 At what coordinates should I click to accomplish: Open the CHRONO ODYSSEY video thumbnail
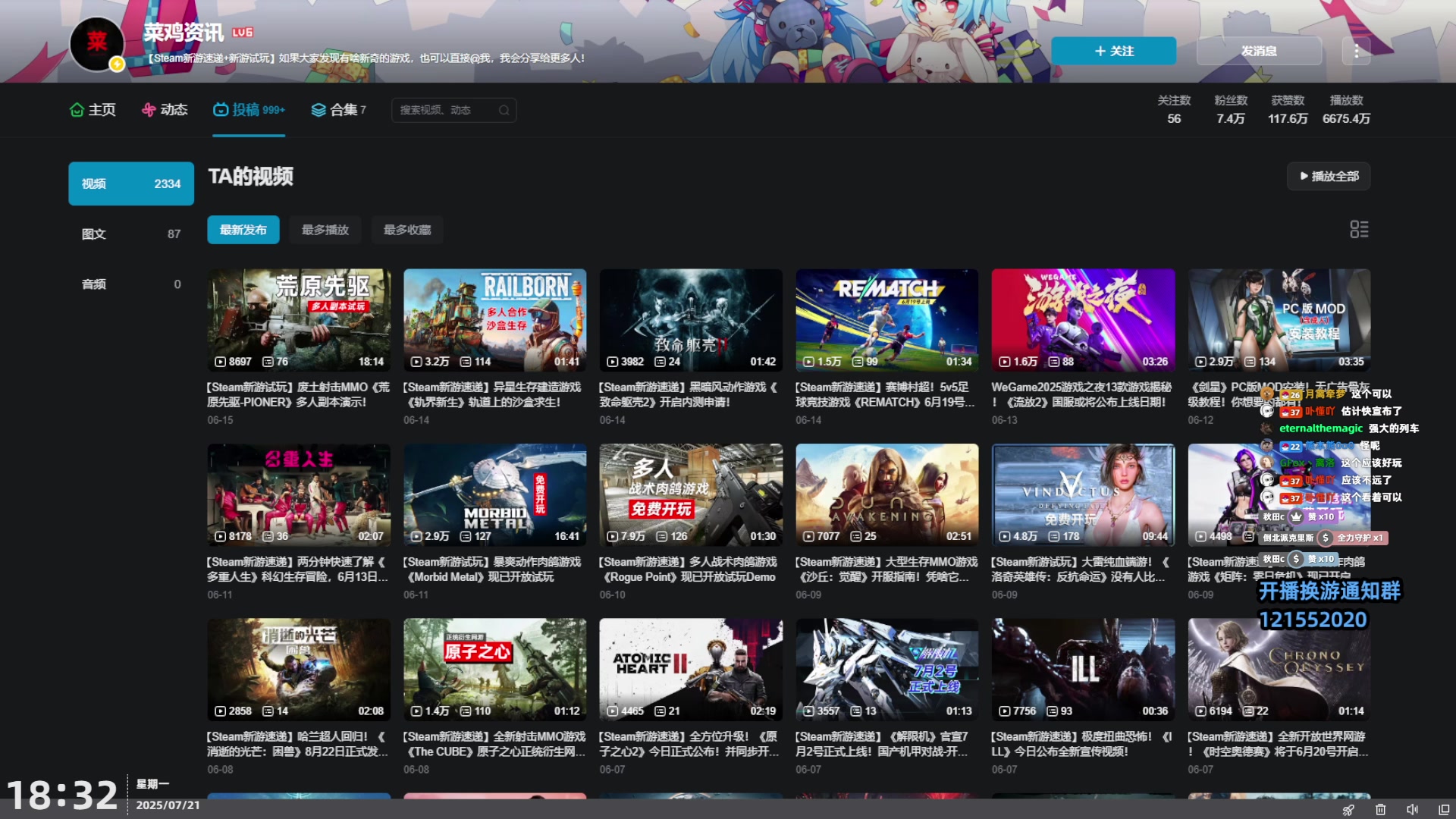[x=1279, y=670]
